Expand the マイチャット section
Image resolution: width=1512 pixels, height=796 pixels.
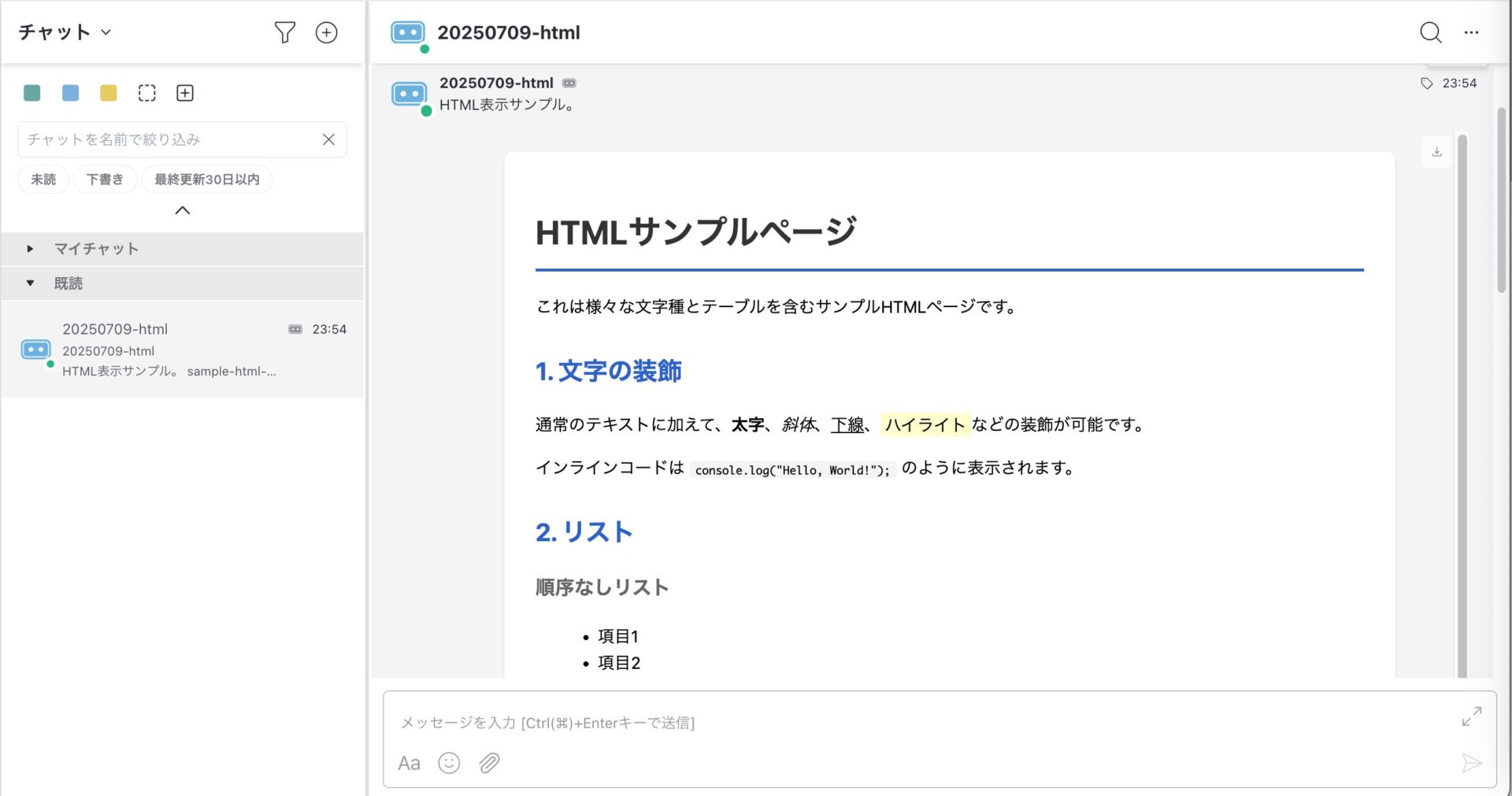point(30,249)
